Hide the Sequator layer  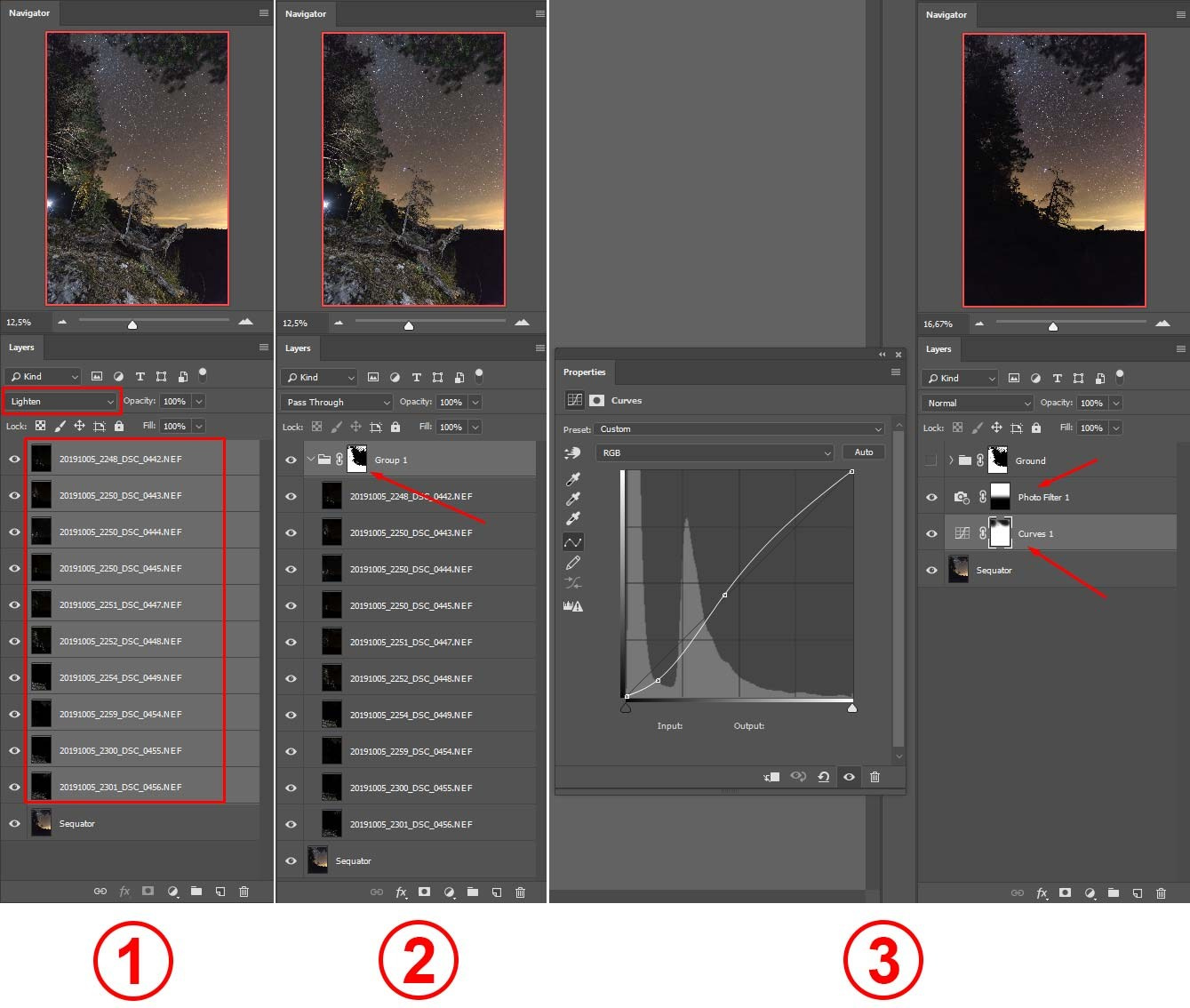pyautogui.click(x=14, y=823)
